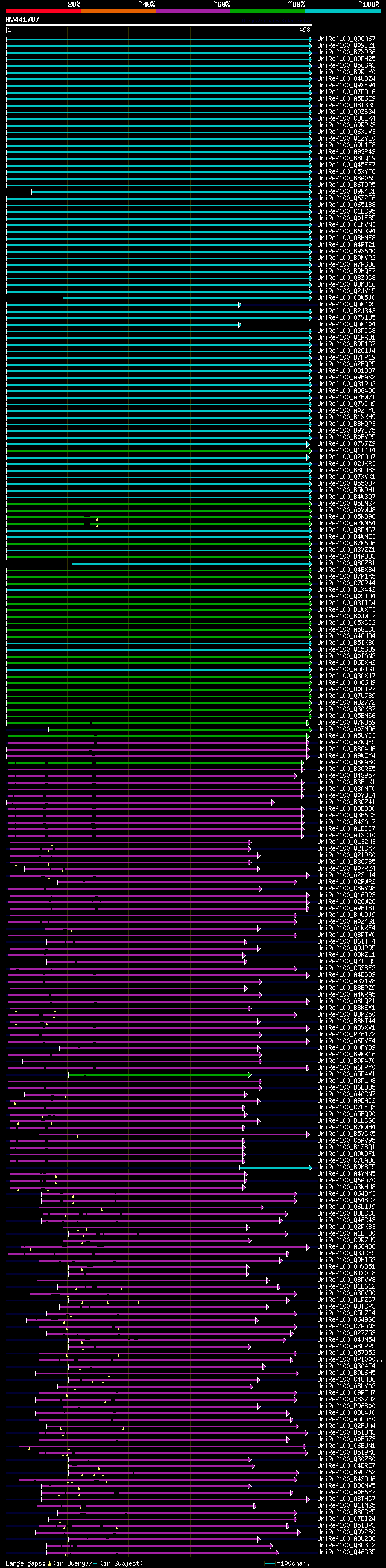Select the UniRef100_C1MVN3 label
This screenshot has height=1568, width=386.
346,225
